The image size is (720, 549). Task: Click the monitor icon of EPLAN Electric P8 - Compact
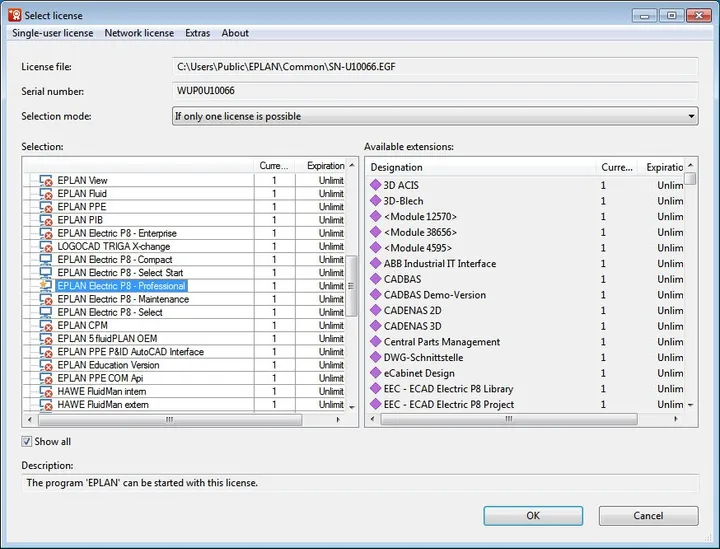[x=46, y=259]
